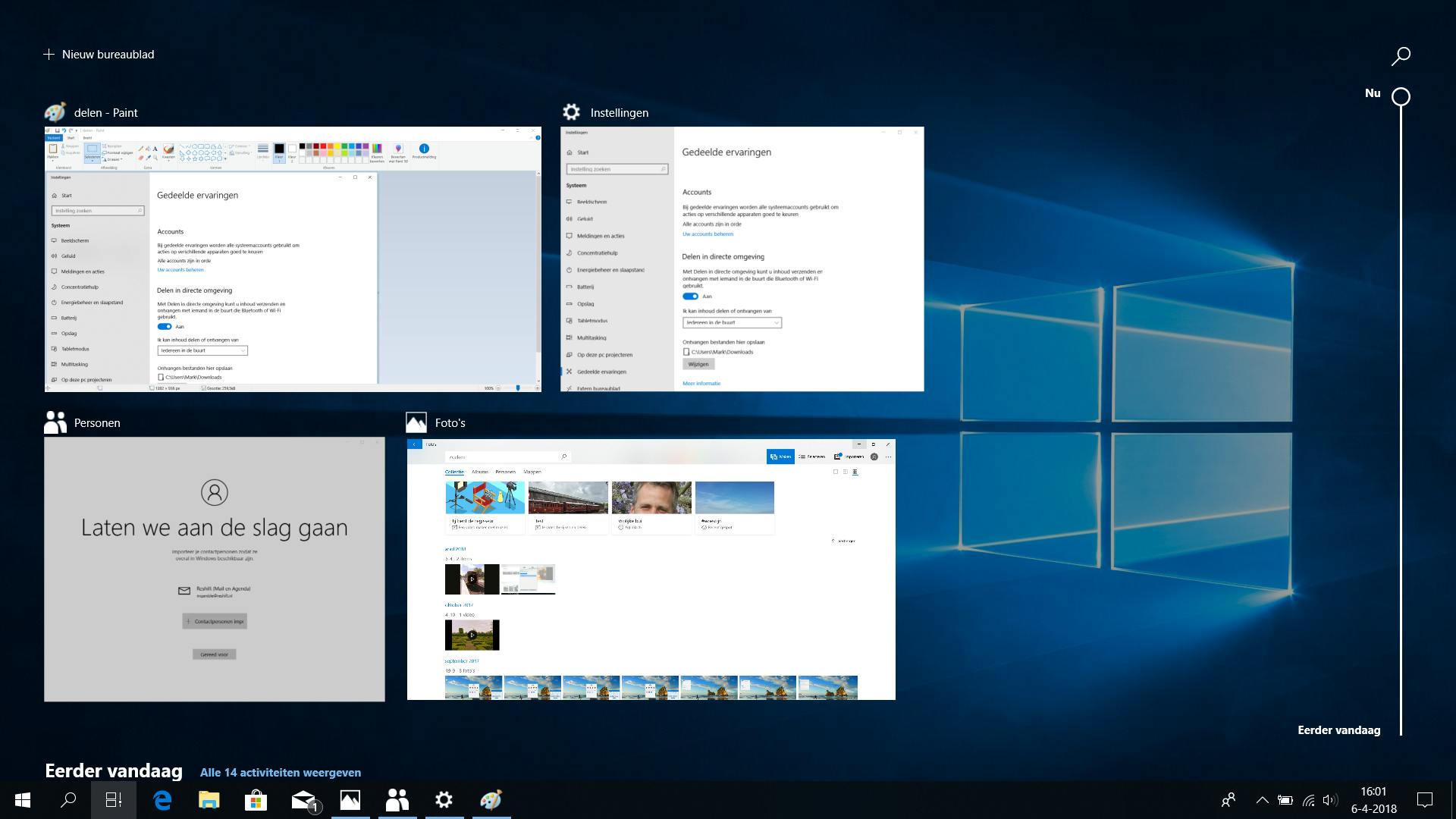Open the Action Center notification icon
The image size is (1456, 819).
(1425, 800)
